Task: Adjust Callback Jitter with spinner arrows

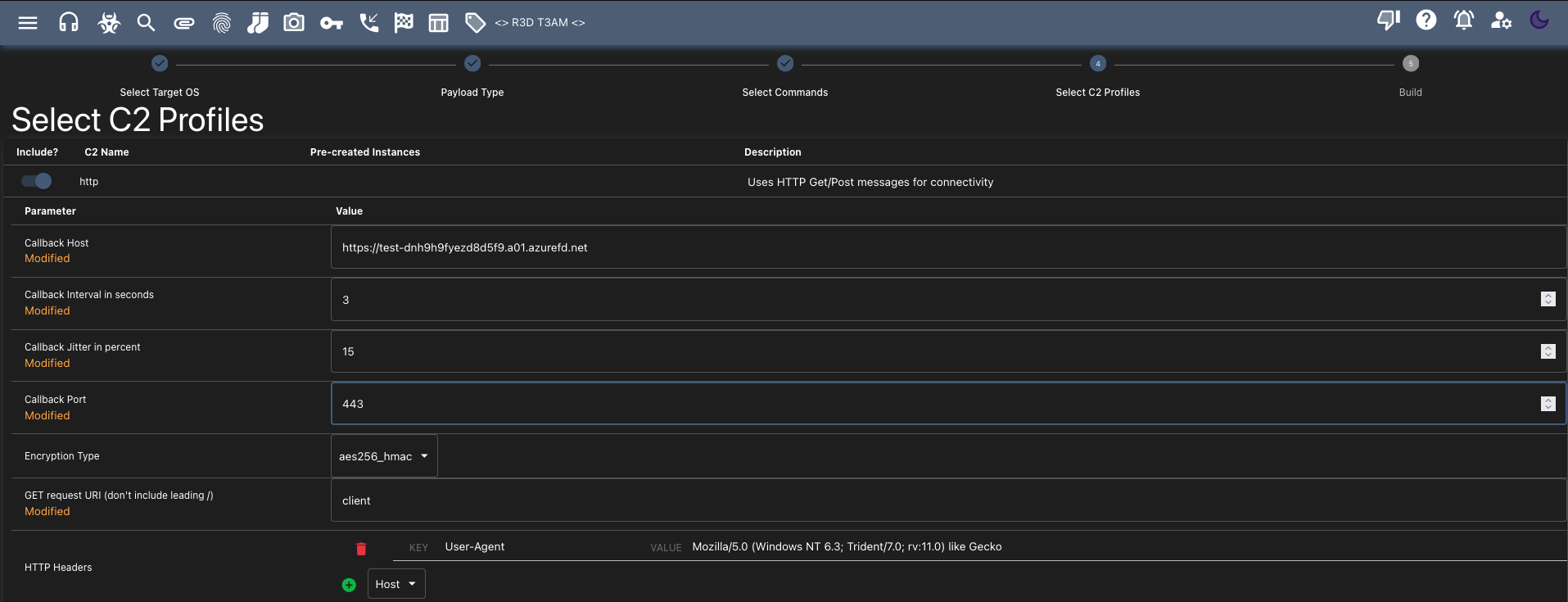Action: (x=1548, y=351)
